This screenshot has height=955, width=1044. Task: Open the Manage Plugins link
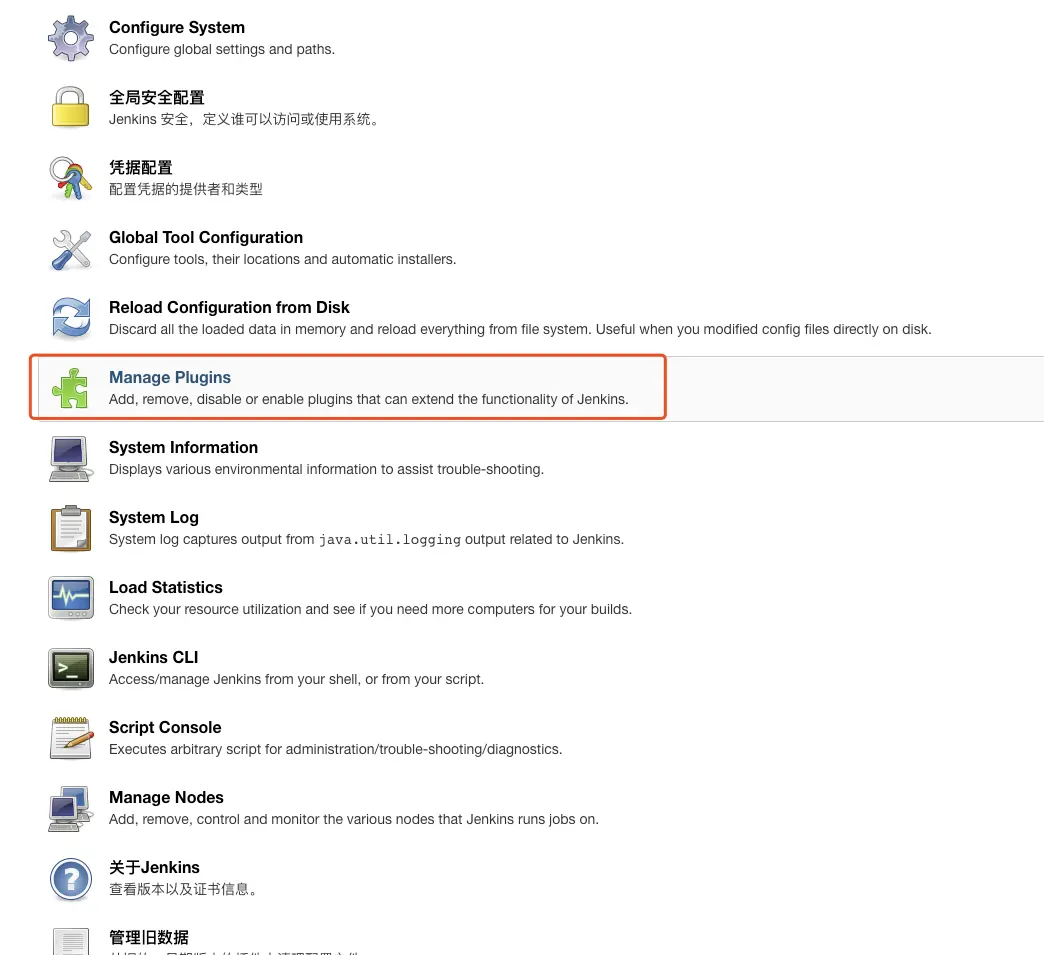170,377
